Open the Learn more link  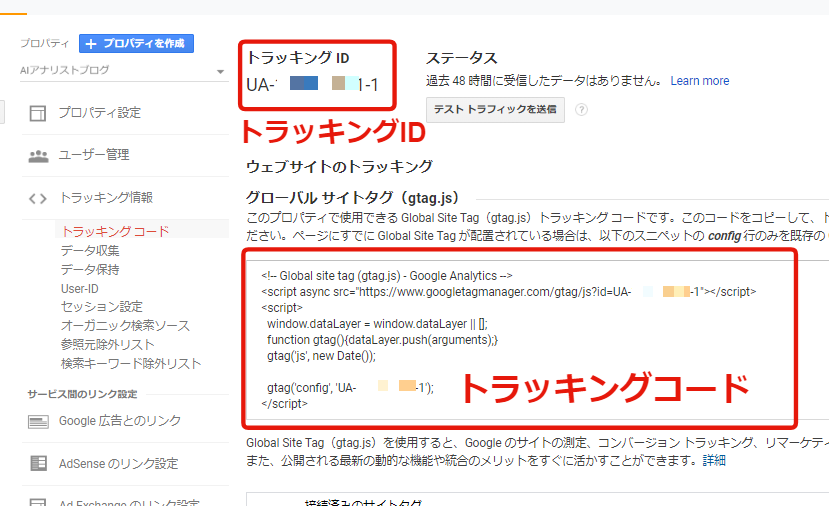click(699, 81)
